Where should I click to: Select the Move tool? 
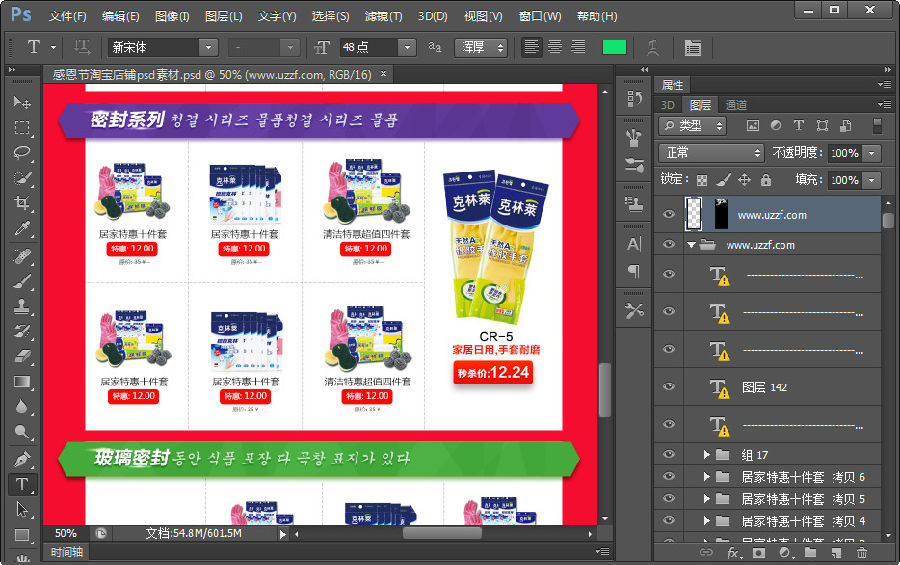22,102
